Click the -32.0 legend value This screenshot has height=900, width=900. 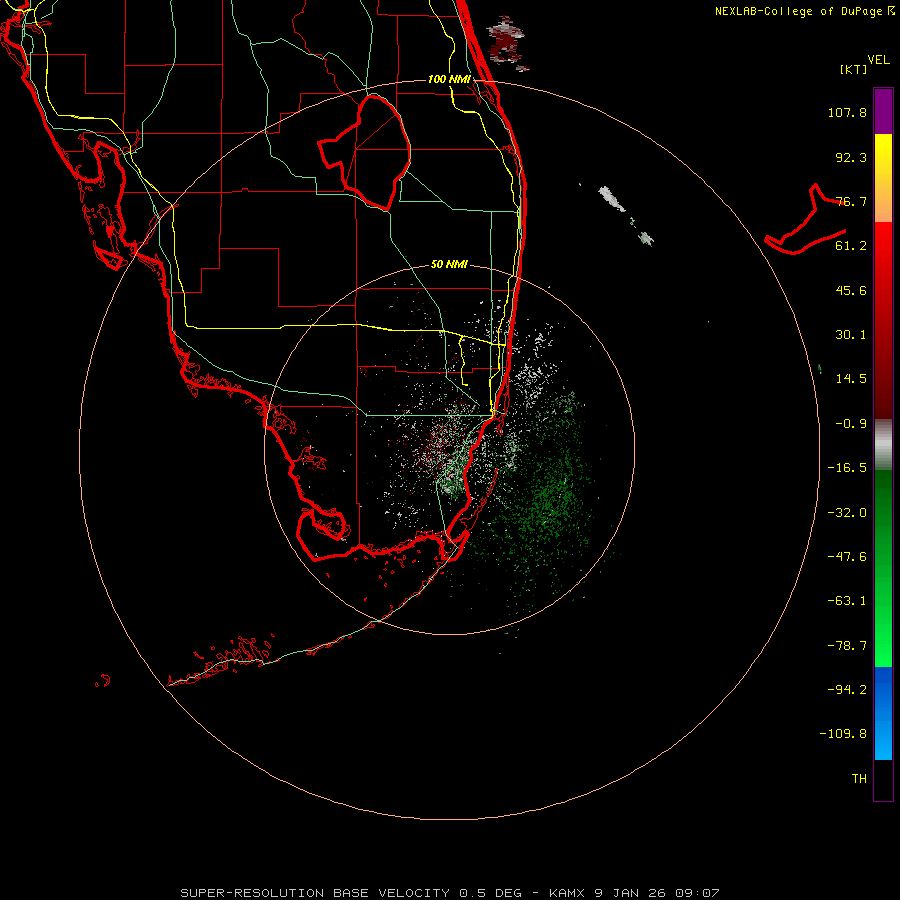coord(847,513)
